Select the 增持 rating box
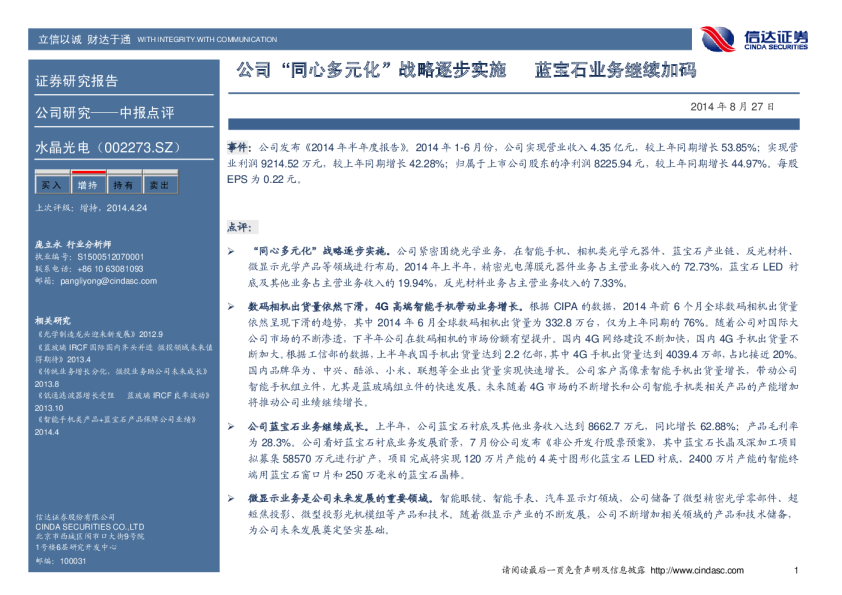 click(x=87, y=185)
